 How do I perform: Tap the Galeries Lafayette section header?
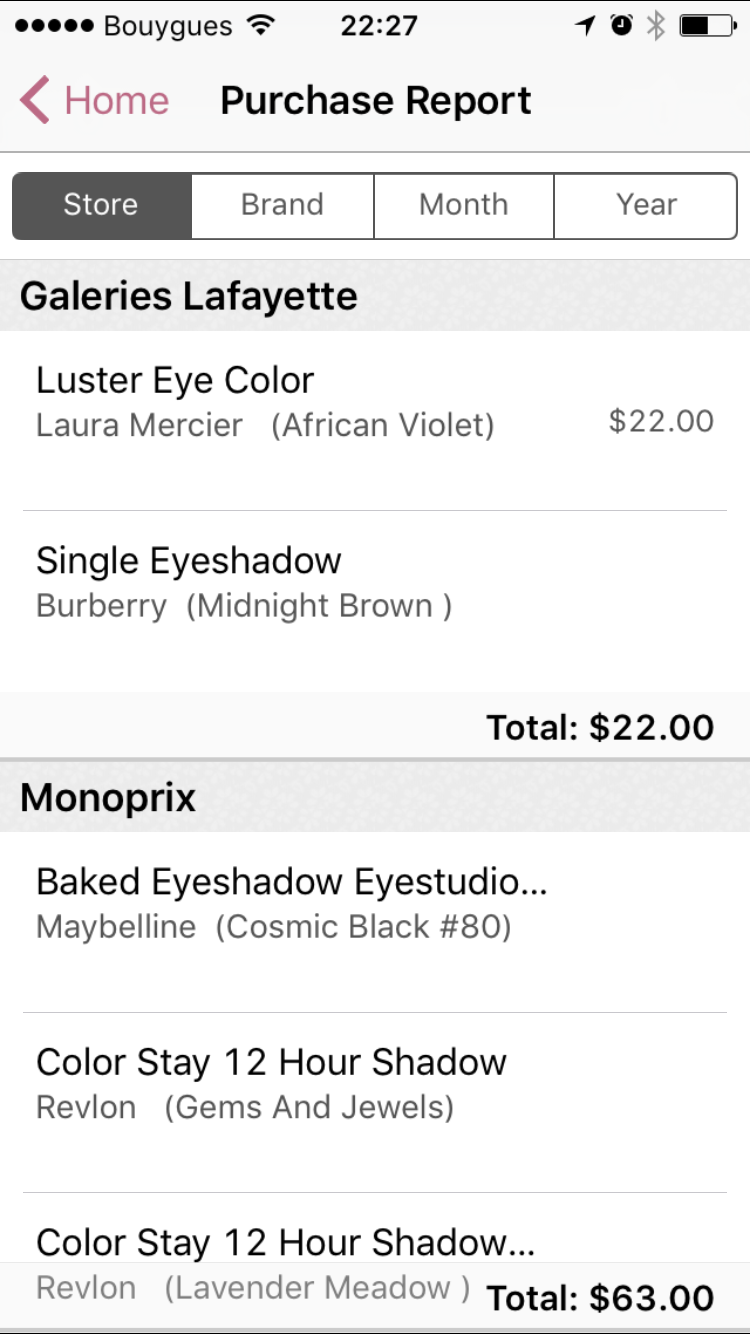188,296
